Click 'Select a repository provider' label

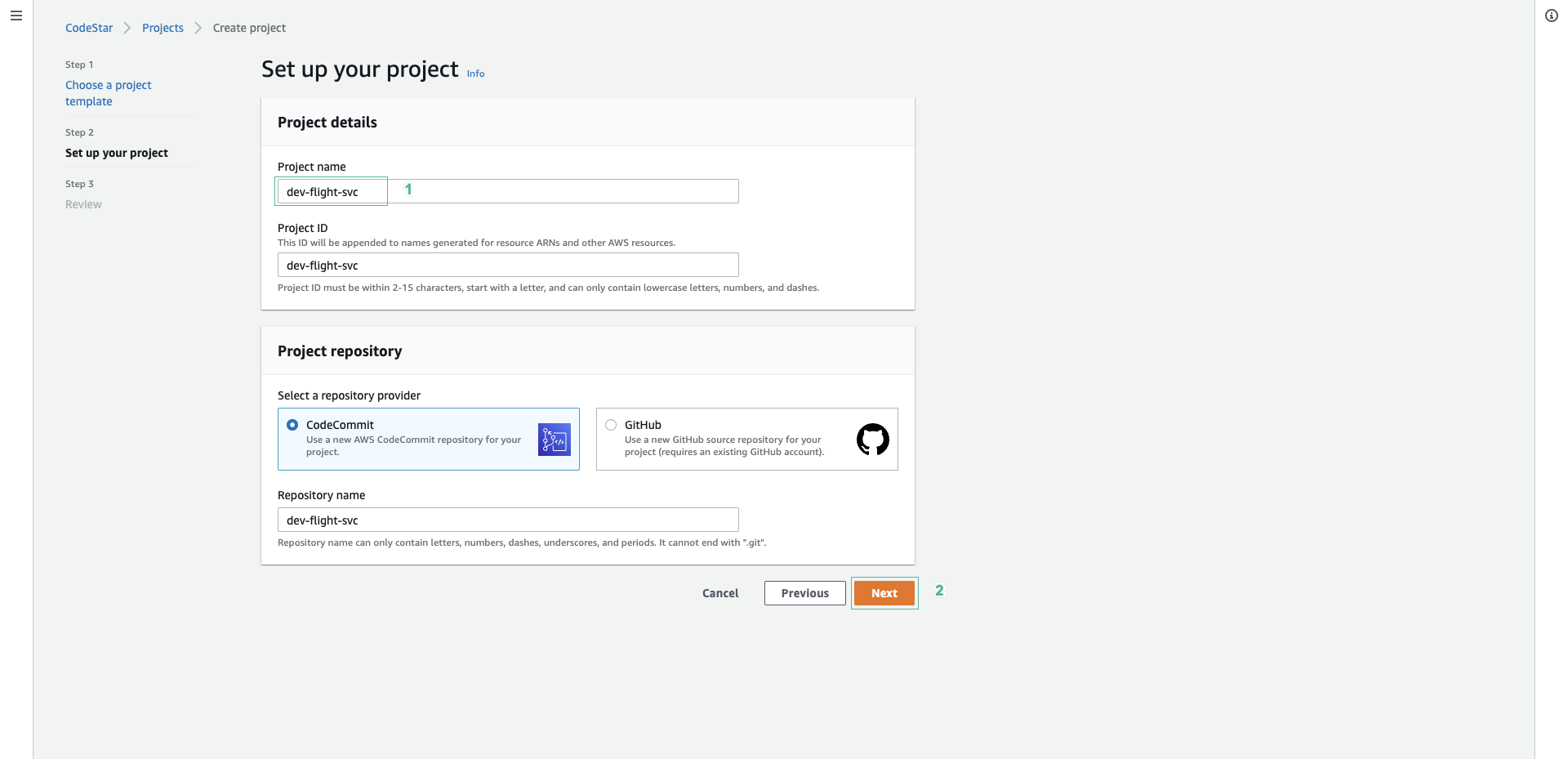click(x=349, y=395)
